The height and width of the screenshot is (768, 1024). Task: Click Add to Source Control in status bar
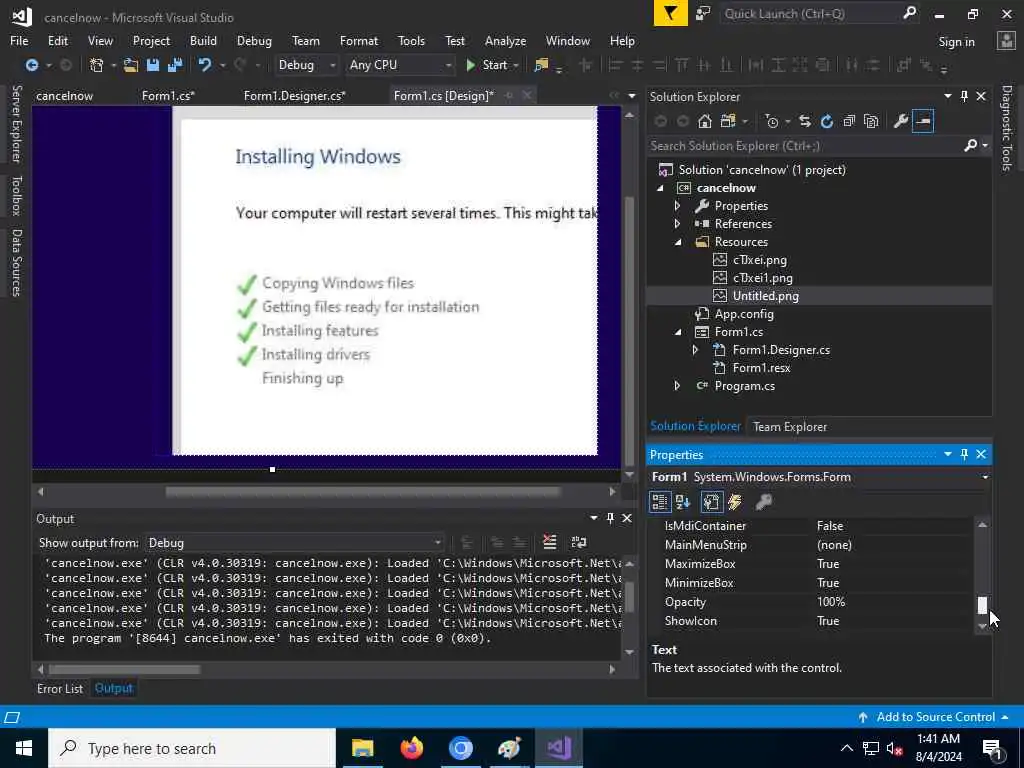(x=935, y=716)
